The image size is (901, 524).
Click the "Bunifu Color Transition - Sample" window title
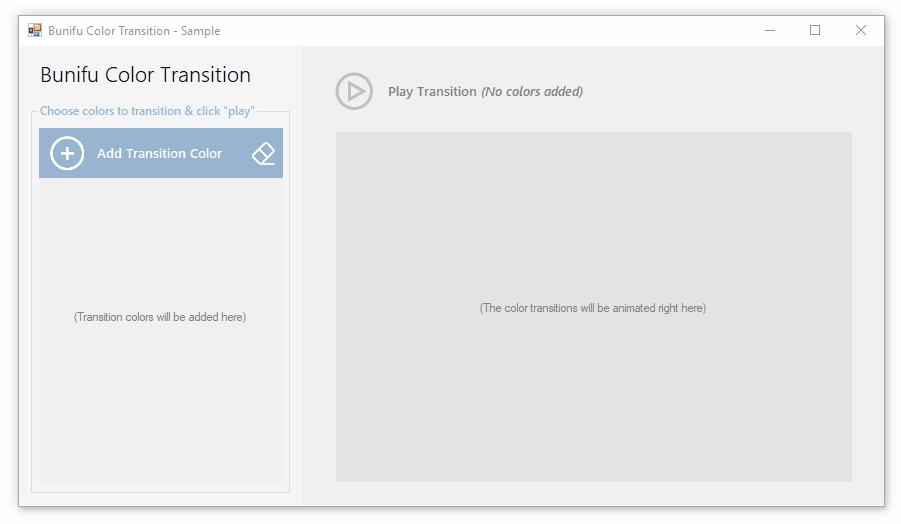(134, 31)
